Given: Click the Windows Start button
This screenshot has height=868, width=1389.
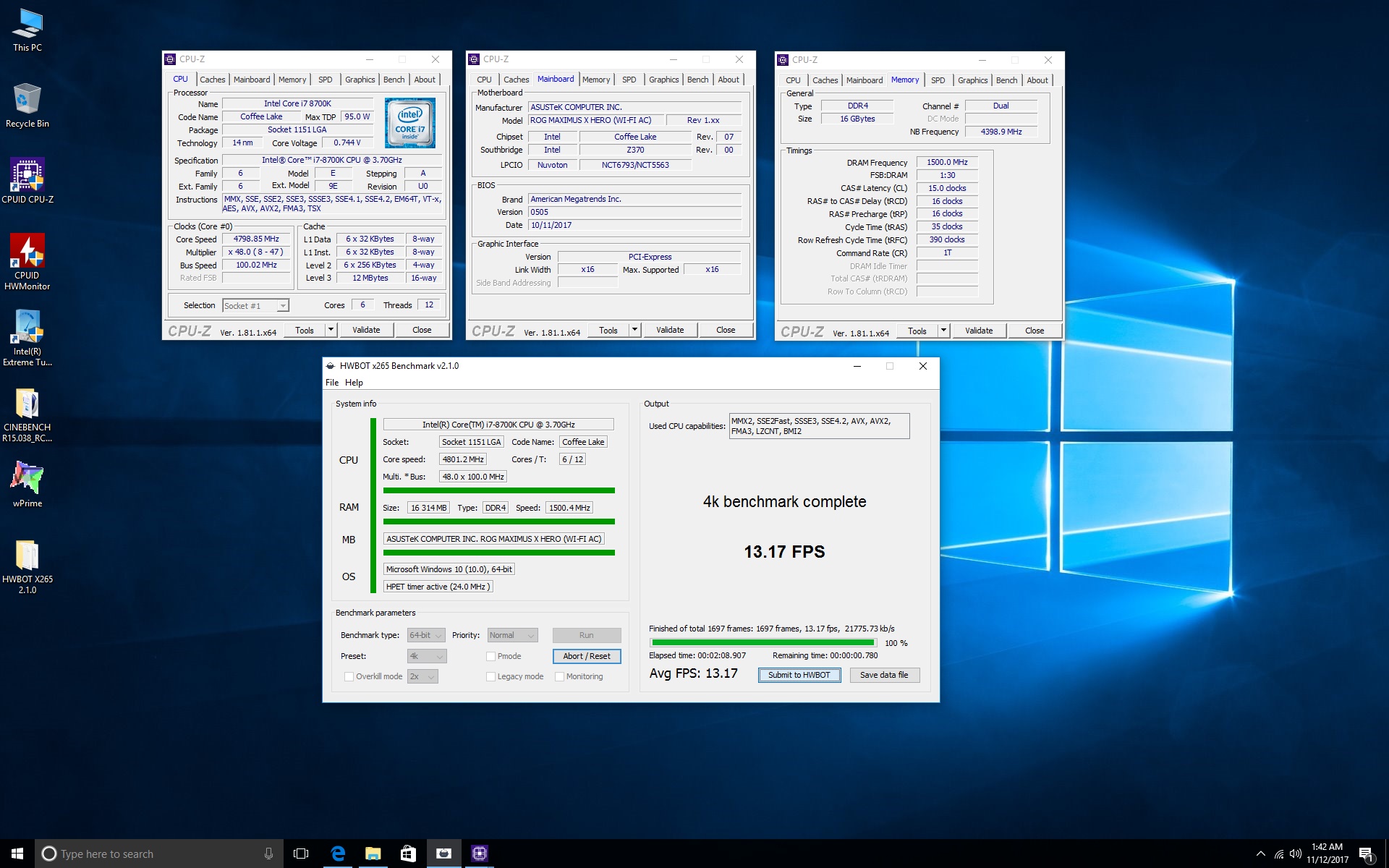Looking at the screenshot, I should click(17, 854).
